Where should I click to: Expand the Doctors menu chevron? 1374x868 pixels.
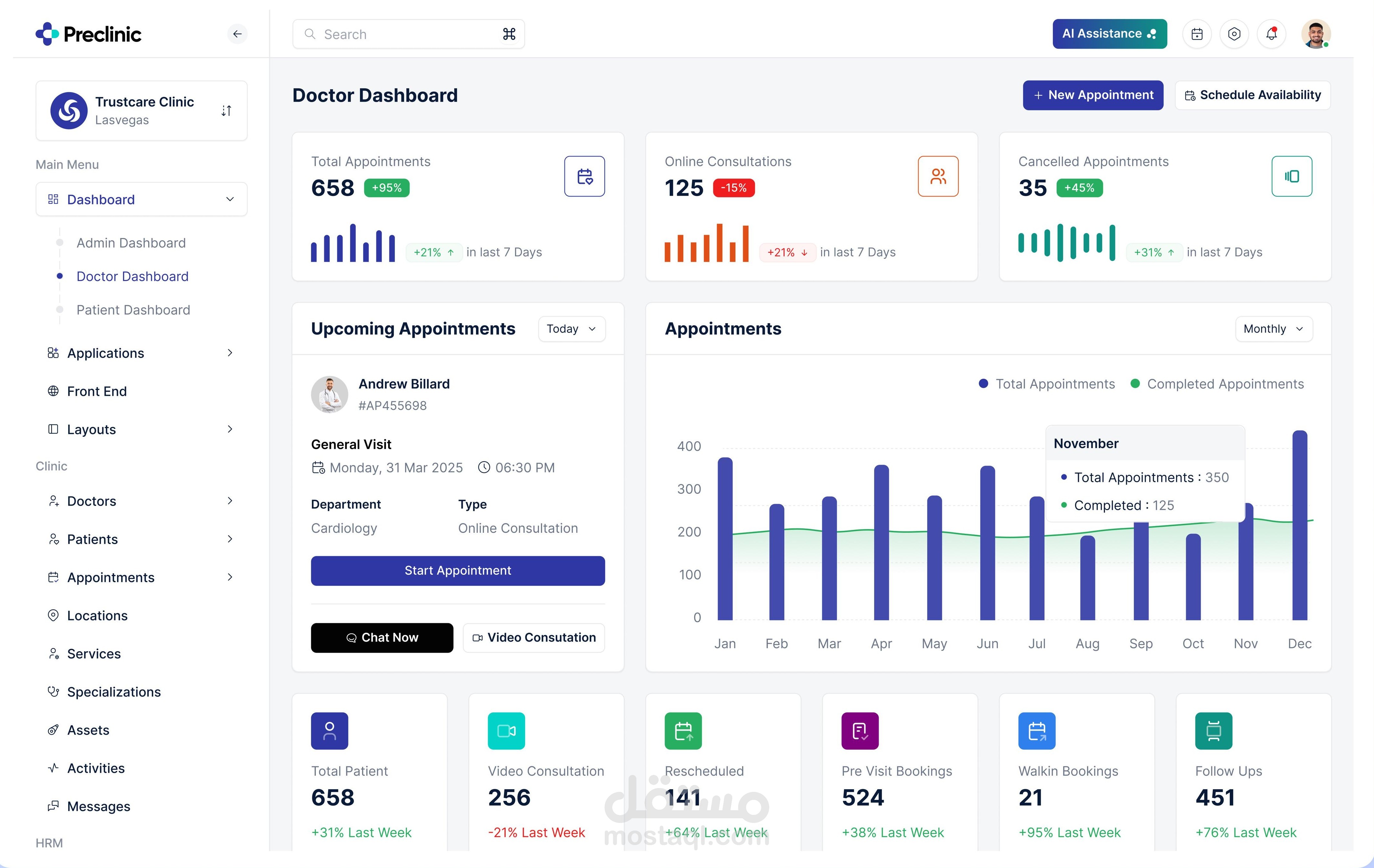click(x=230, y=501)
